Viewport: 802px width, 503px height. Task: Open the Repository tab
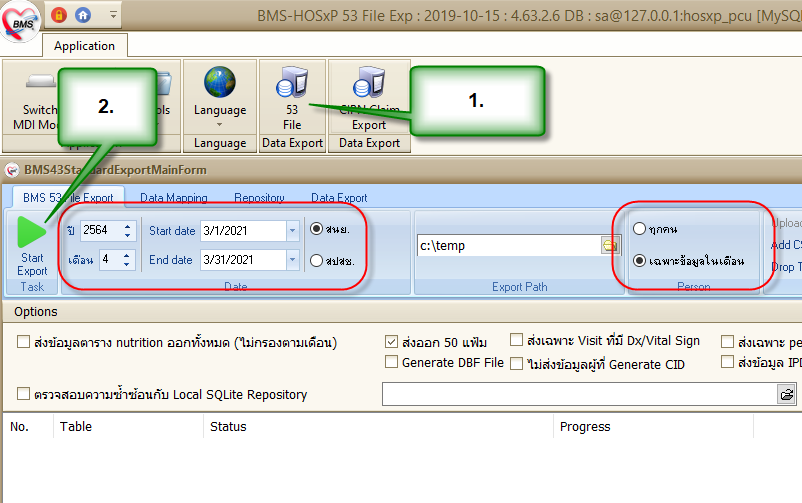[x=259, y=198]
